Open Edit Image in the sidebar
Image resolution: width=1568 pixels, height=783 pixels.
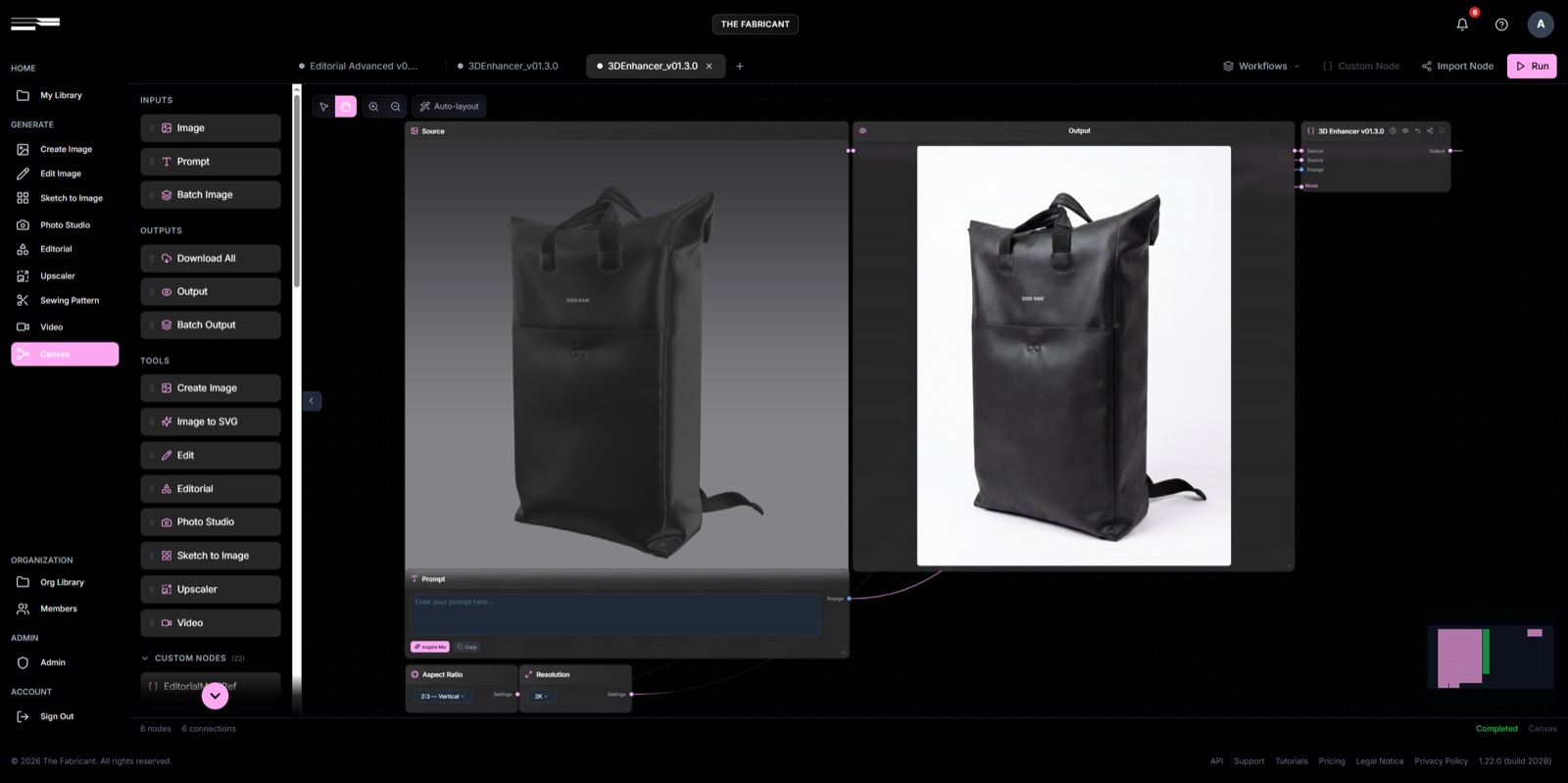[61, 173]
